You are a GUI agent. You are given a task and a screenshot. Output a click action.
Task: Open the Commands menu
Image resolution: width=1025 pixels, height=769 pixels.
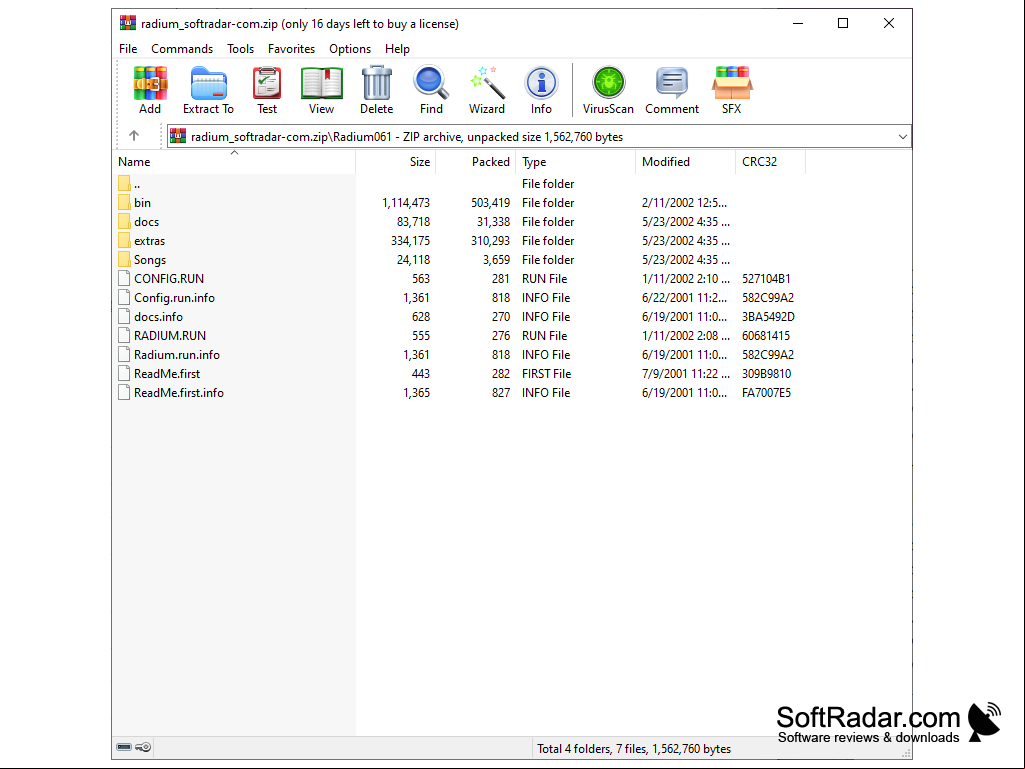click(182, 49)
